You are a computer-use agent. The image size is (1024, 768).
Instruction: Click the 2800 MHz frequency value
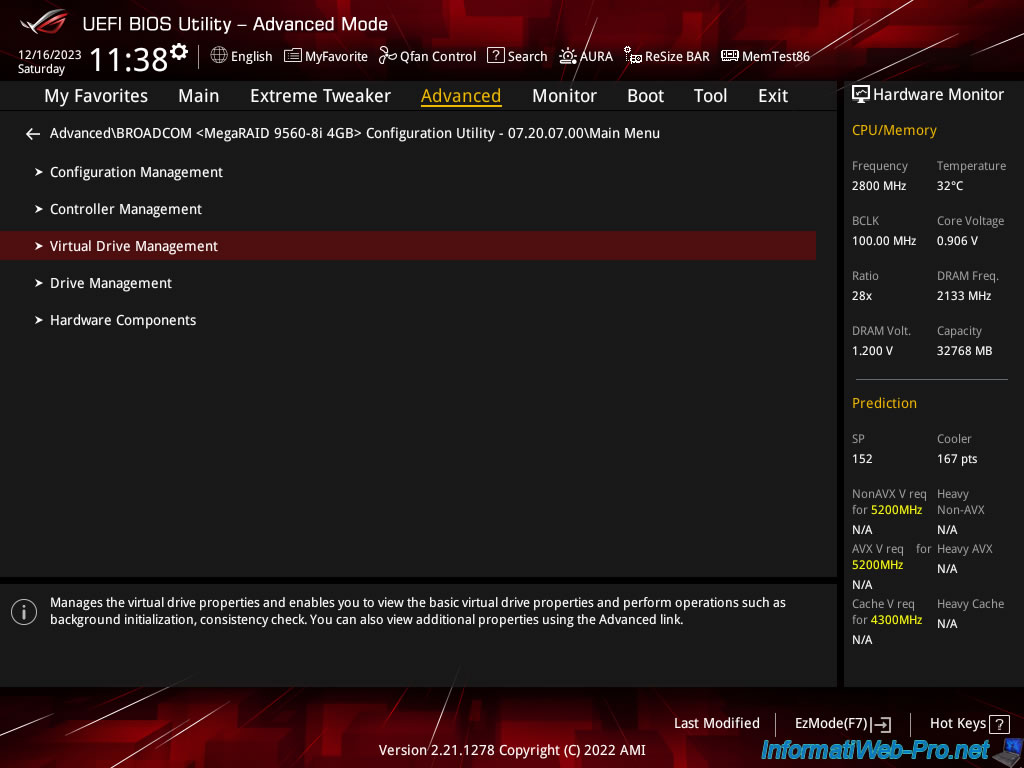point(878,186)
